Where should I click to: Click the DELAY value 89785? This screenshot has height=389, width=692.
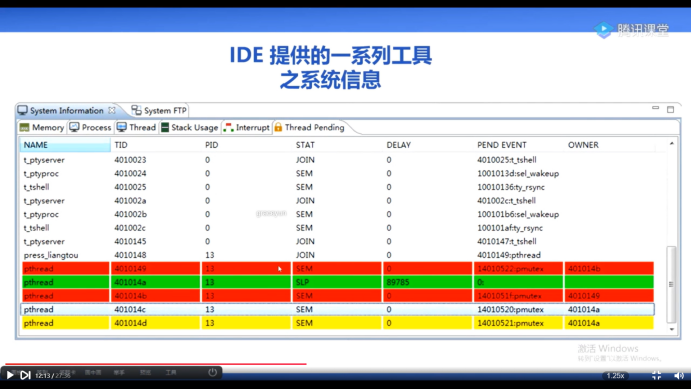tap(398, 282)
